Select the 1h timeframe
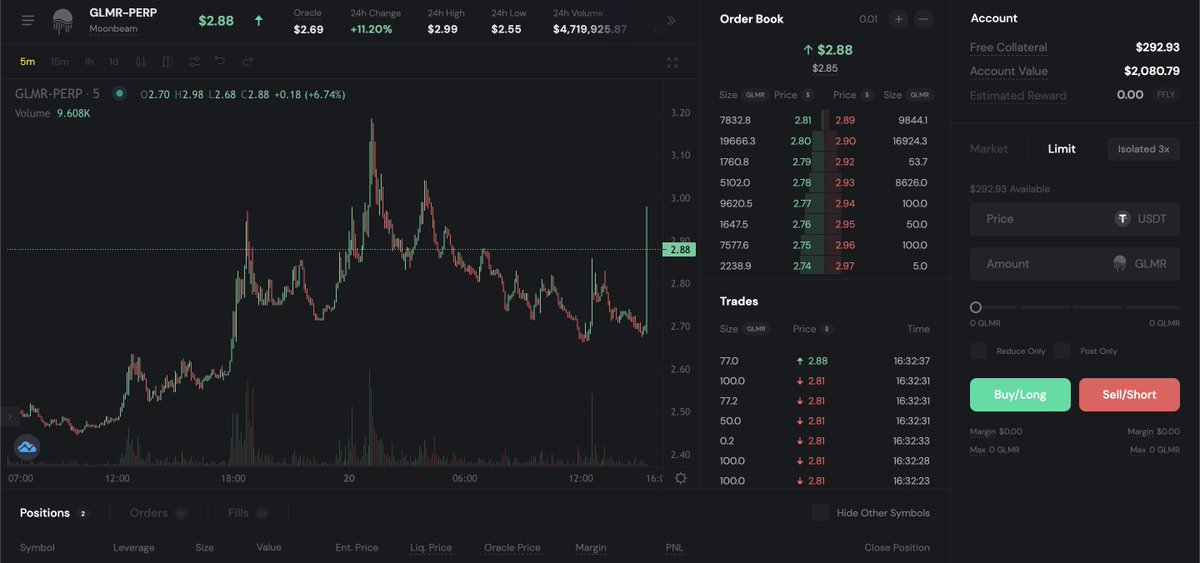1200x563 pixels. click(89, 62)
